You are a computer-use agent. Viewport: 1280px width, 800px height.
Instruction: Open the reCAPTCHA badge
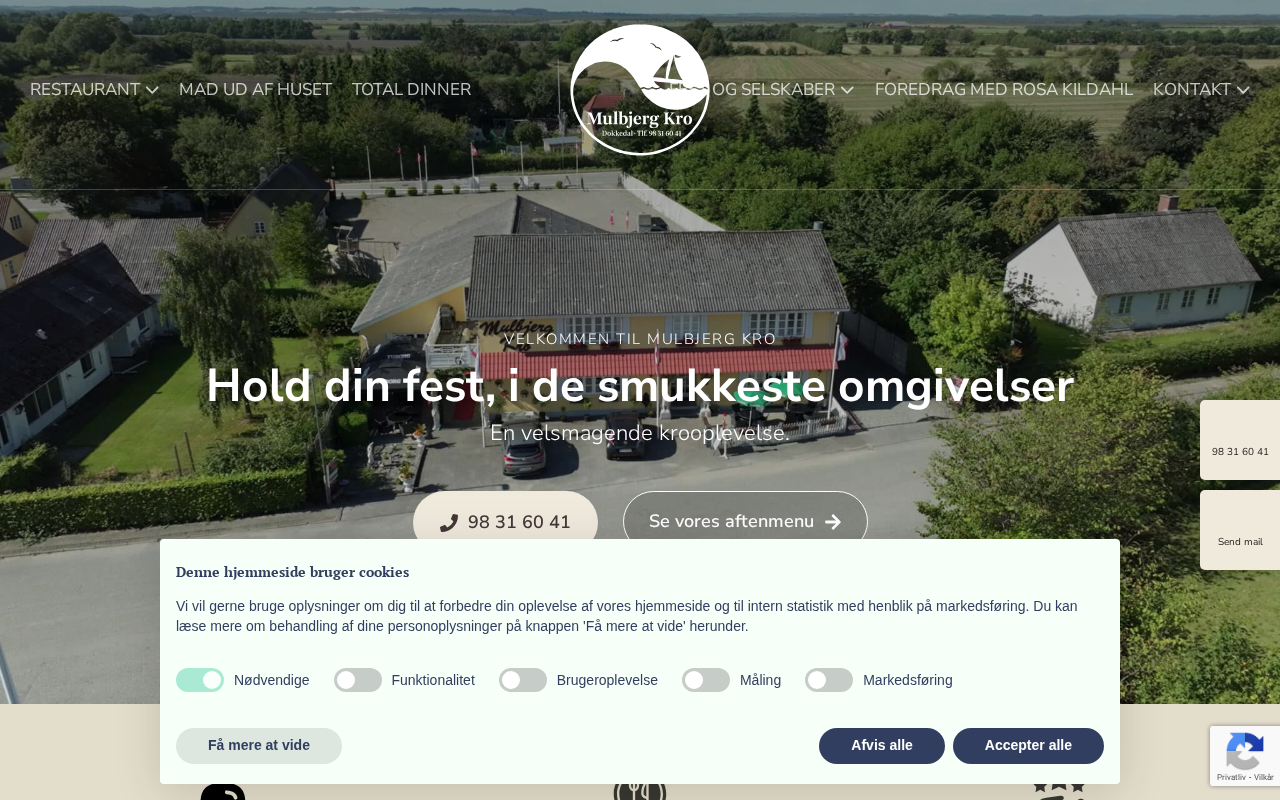(x=1245, y=756)
